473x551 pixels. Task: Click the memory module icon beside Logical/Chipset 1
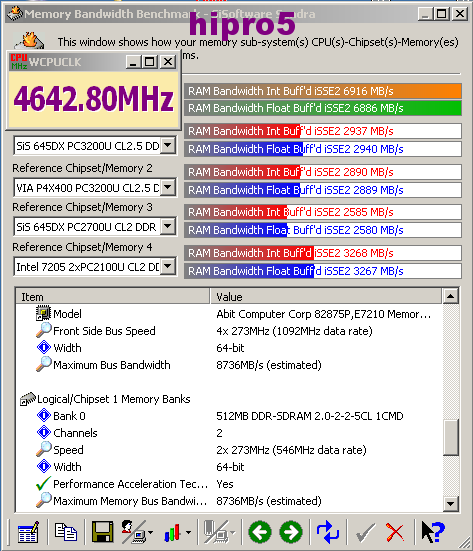pos(28,399)
